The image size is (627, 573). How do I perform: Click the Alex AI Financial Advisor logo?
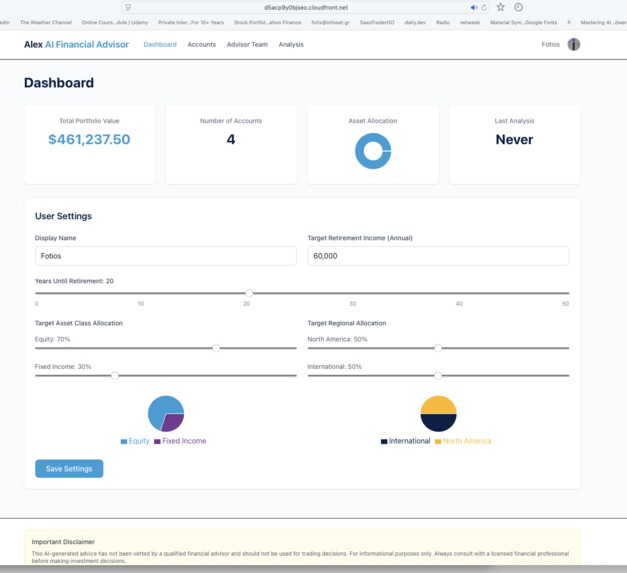(x=76, y=44)
